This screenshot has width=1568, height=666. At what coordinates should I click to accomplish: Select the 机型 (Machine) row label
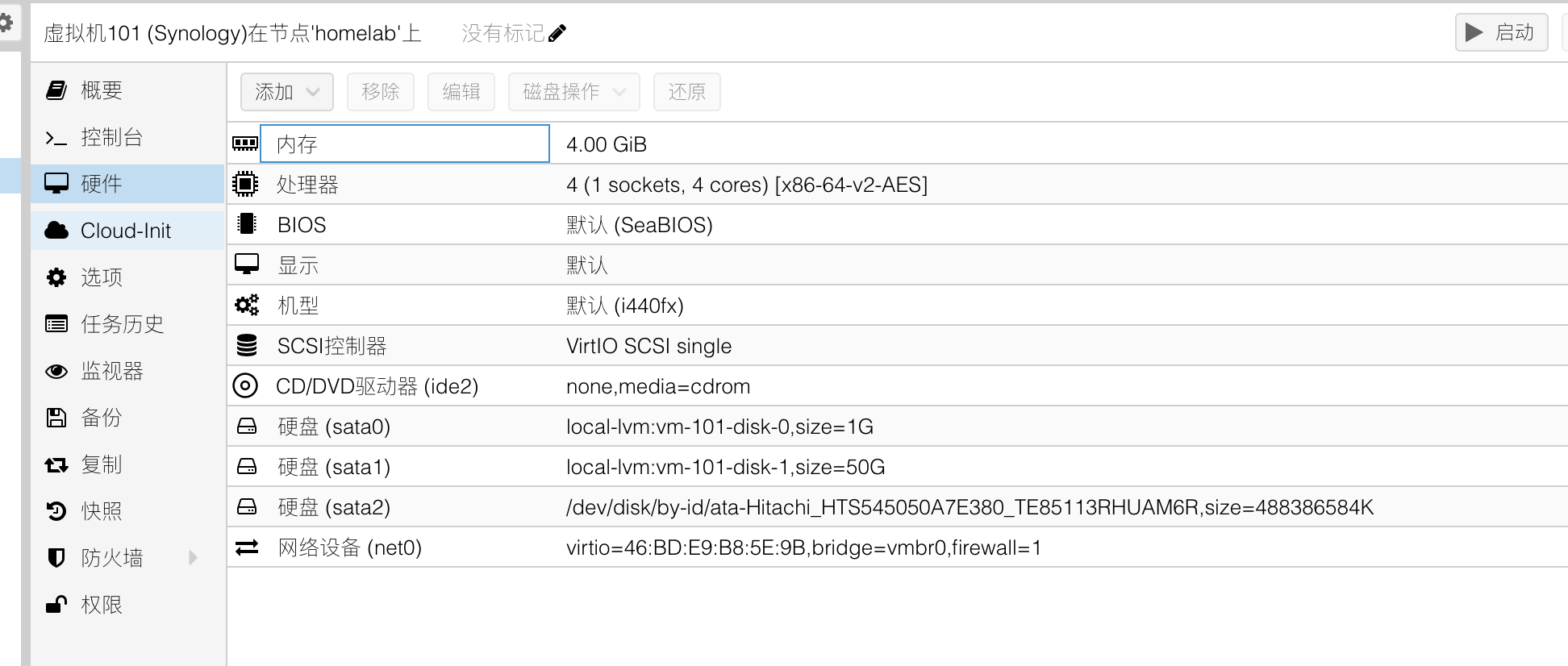pos(298,306)
